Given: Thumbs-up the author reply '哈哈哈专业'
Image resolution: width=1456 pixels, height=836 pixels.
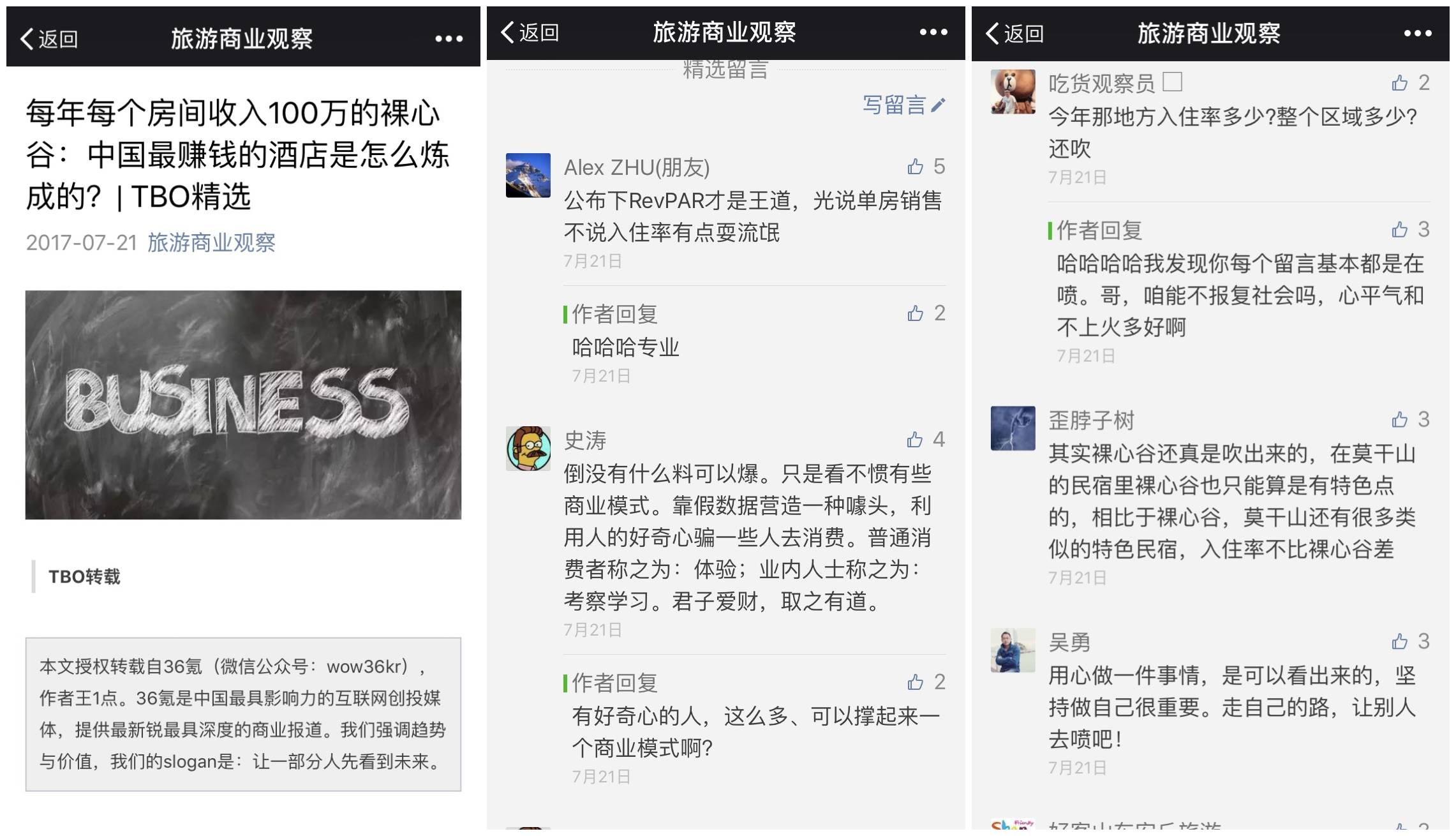Looking at the screenshot, I should pos(915,313).
